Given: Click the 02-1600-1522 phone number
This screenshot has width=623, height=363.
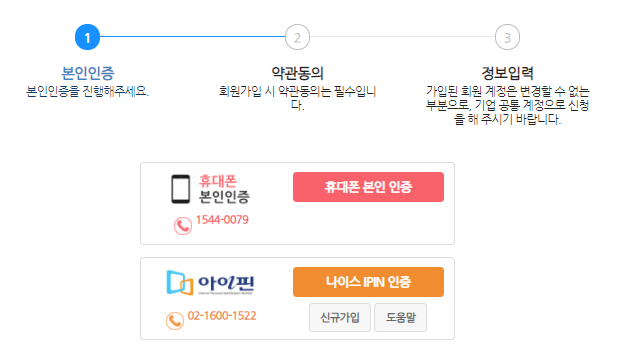Looking at the screenshot, I should tap(222, 316).
